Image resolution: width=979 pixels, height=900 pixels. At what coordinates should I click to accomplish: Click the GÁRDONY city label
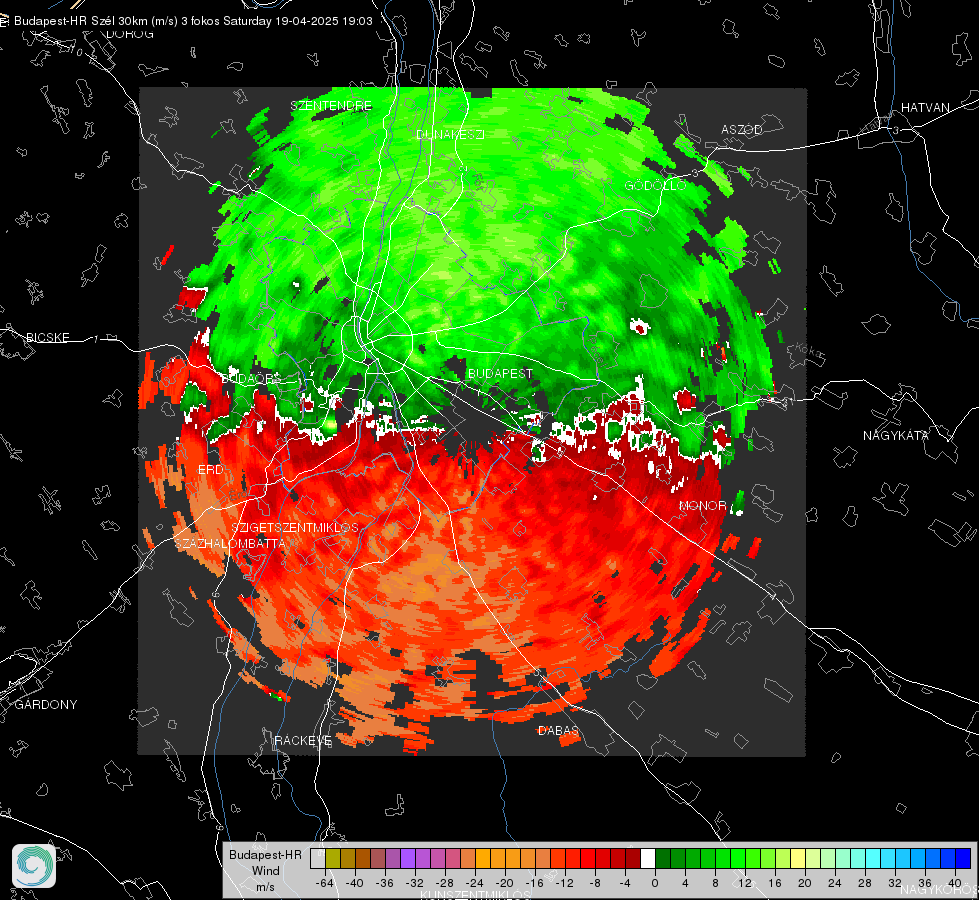tap(46, 705)
